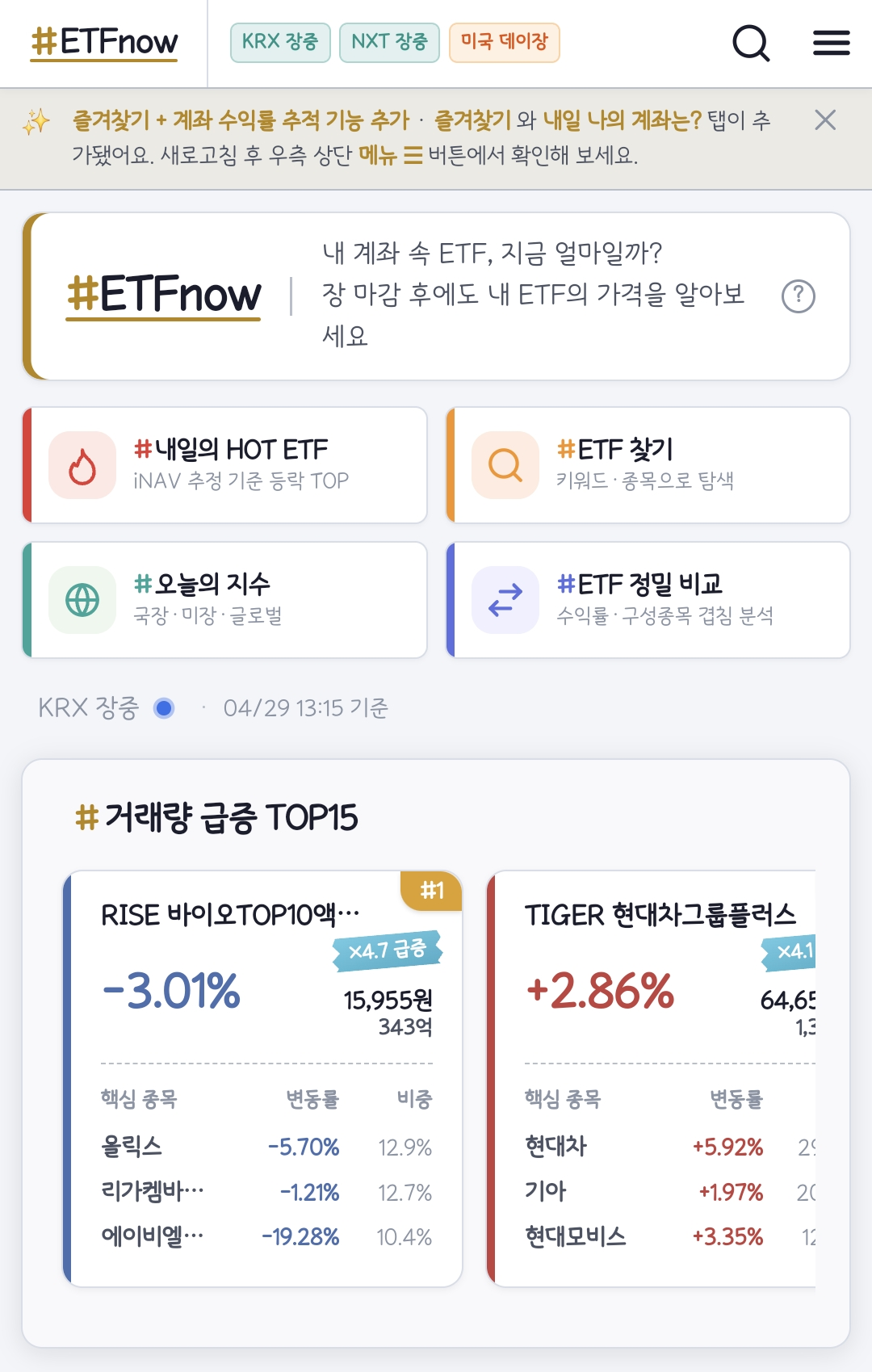
Task: Click the help question mark icon
Action: 798,296
